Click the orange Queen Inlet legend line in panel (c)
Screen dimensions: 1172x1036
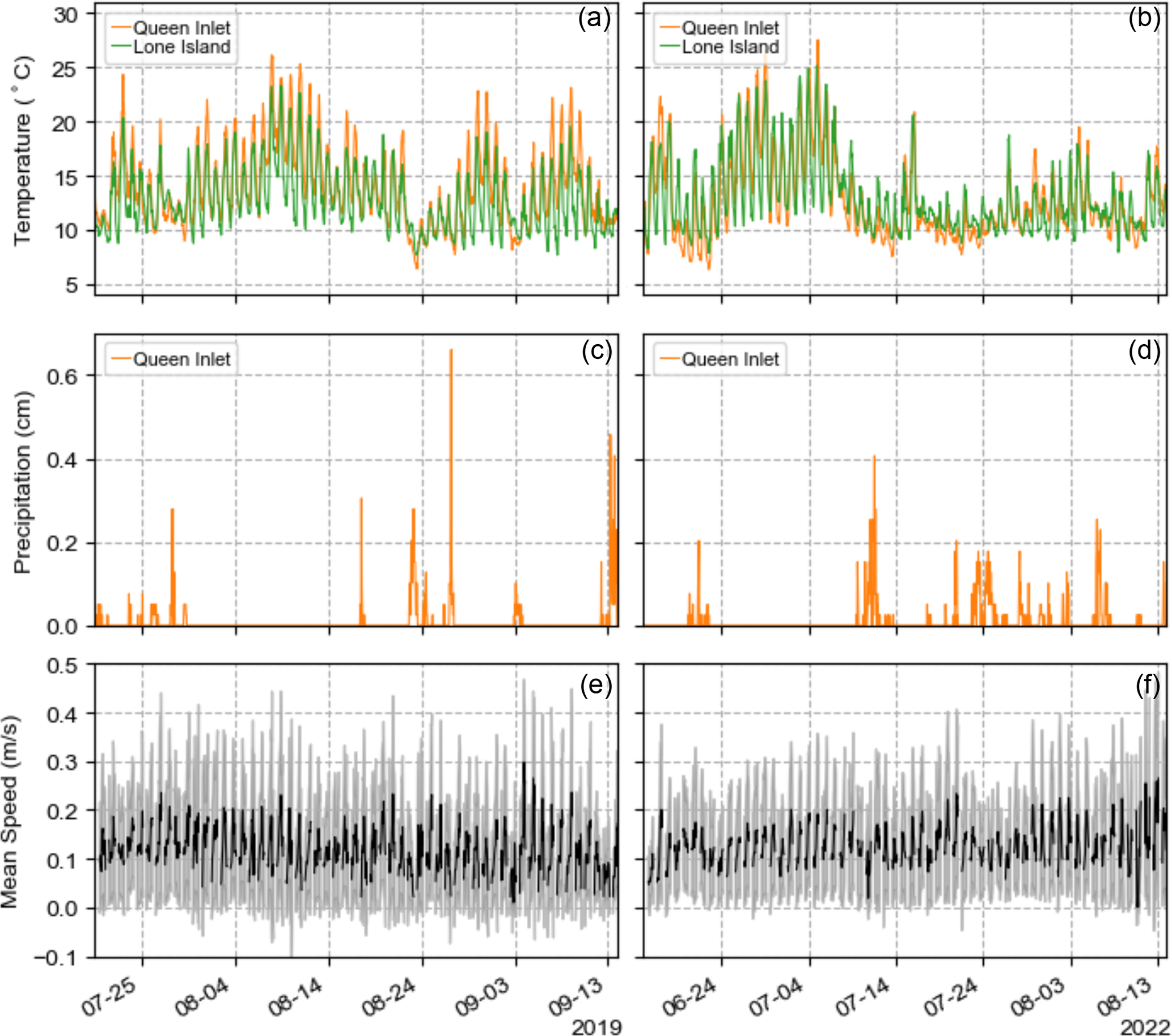point(121,360)
